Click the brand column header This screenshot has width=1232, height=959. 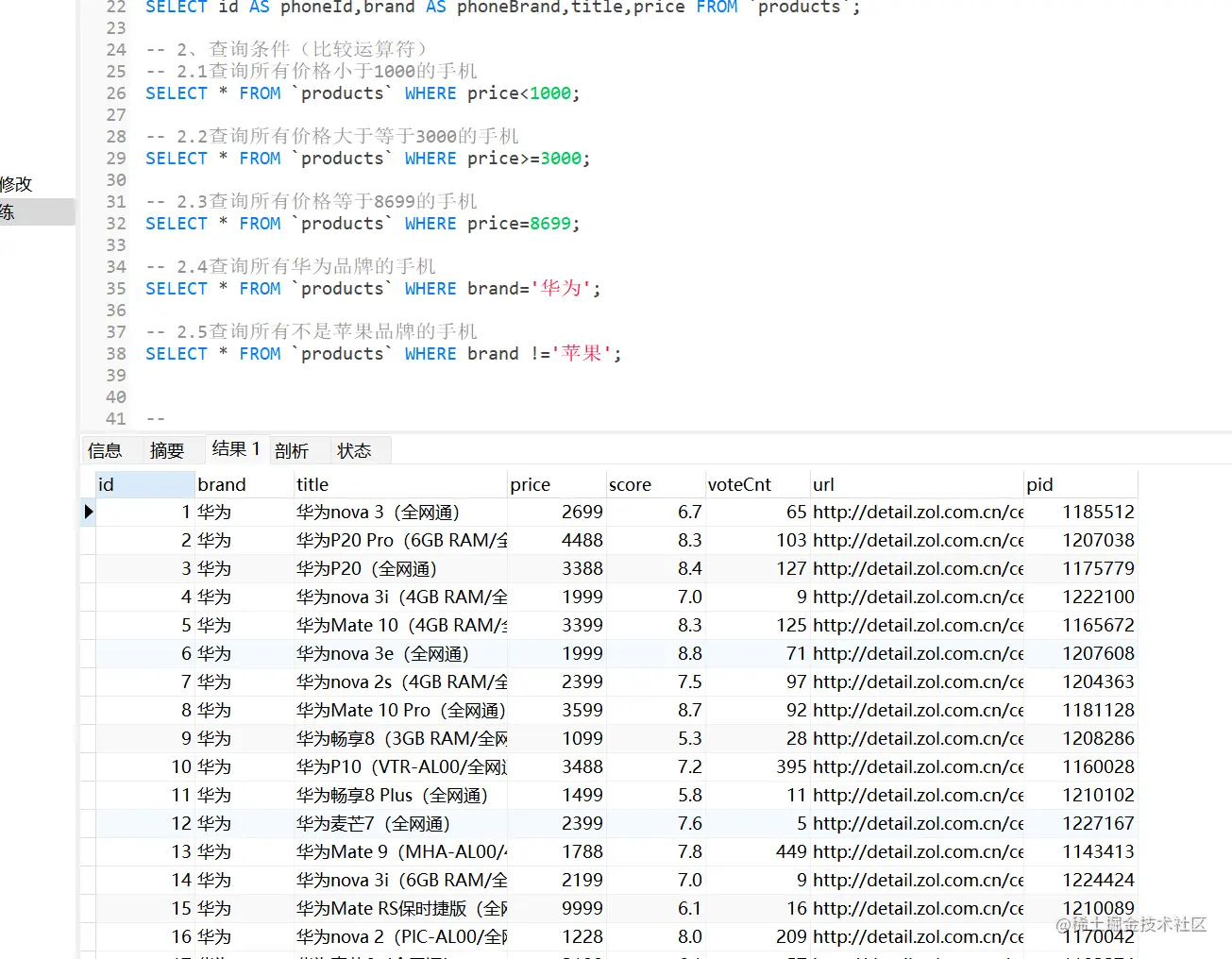click(245, 484)
